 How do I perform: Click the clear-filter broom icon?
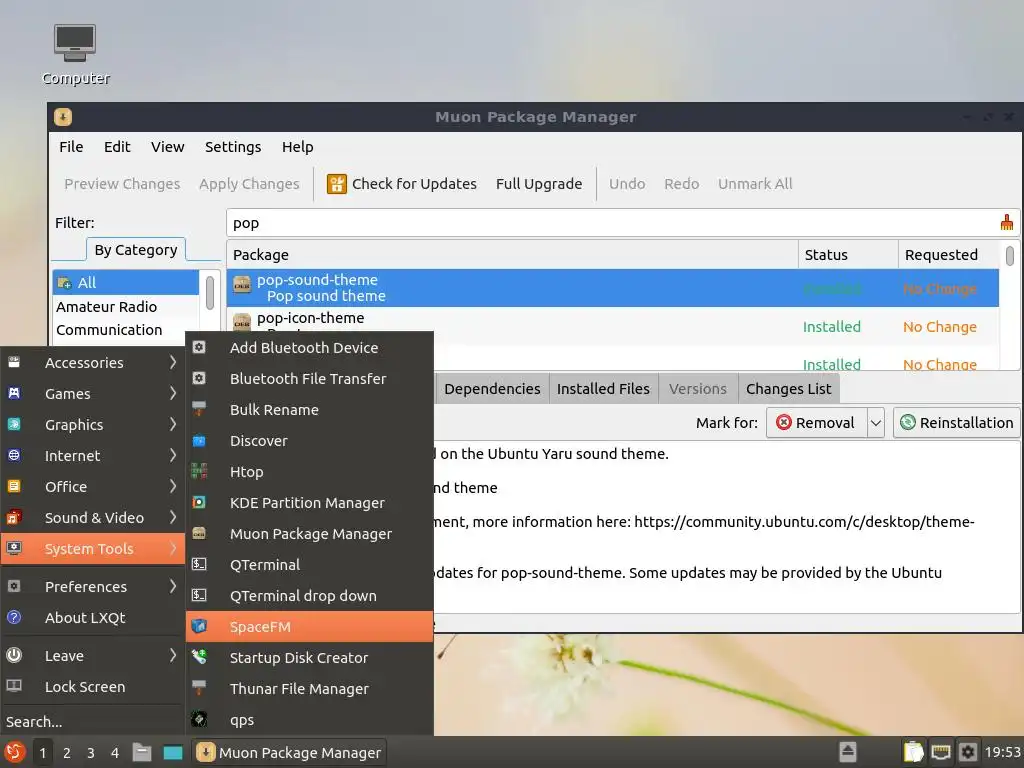coord(1006,223)
